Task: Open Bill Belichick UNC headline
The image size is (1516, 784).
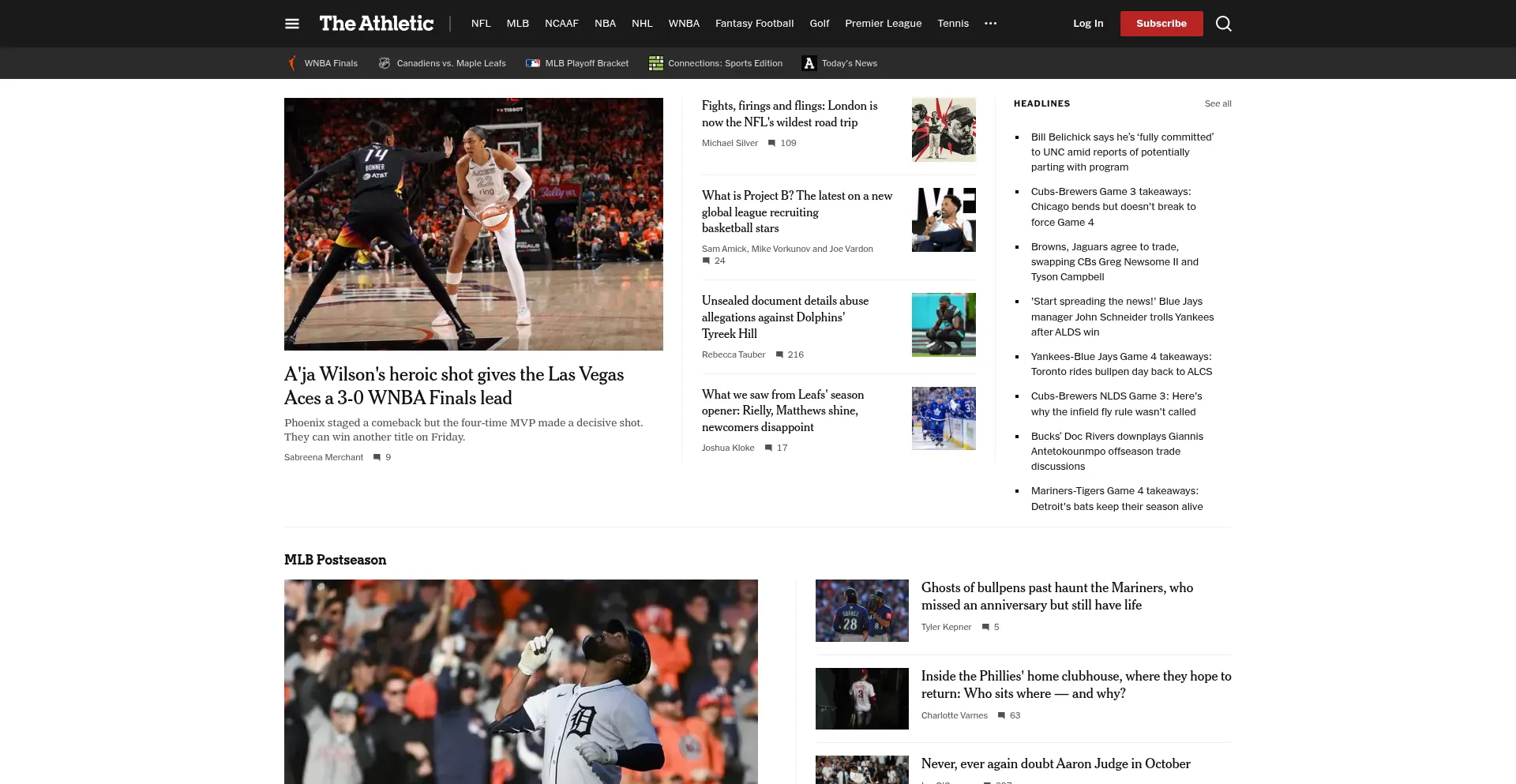Action: tap(1121, 152)
